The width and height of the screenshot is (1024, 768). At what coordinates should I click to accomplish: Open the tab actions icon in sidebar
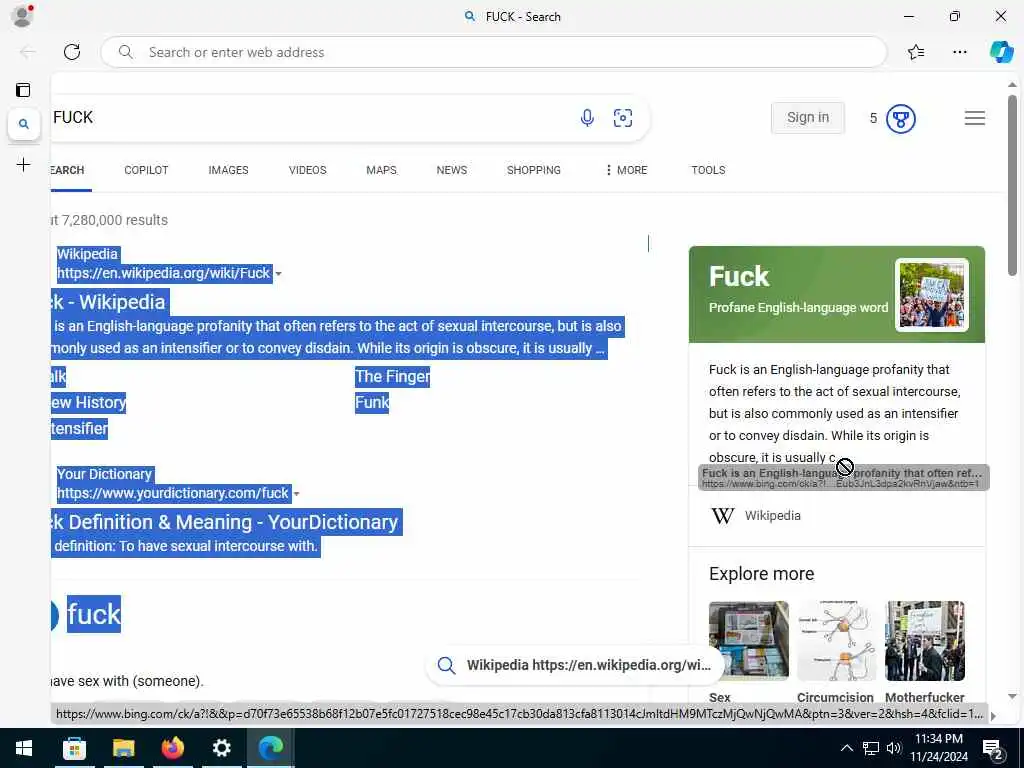pos(24,90)
